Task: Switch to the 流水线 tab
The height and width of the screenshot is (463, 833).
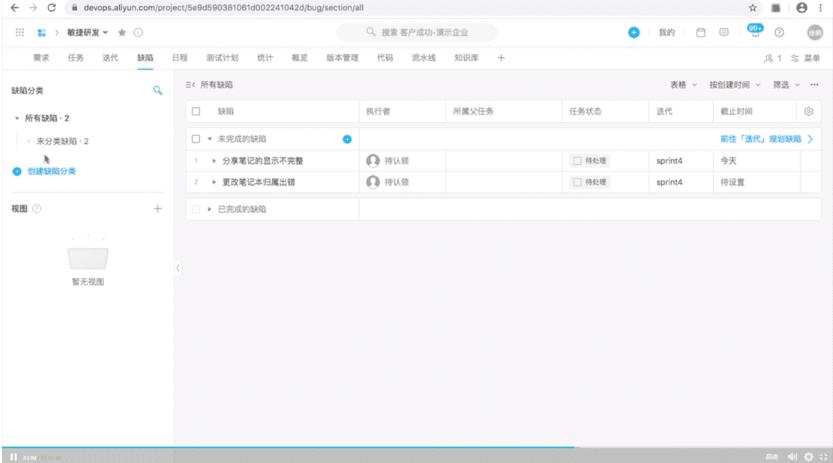Action: point(423,58)
